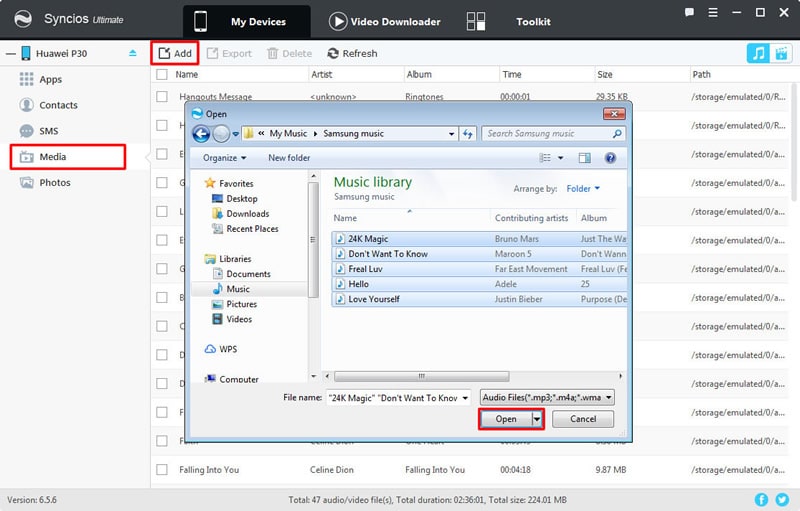Check the checkbox of the 29.35 KB row
Viewport: 800px width, 511px height.
click(x=162, y=96)
